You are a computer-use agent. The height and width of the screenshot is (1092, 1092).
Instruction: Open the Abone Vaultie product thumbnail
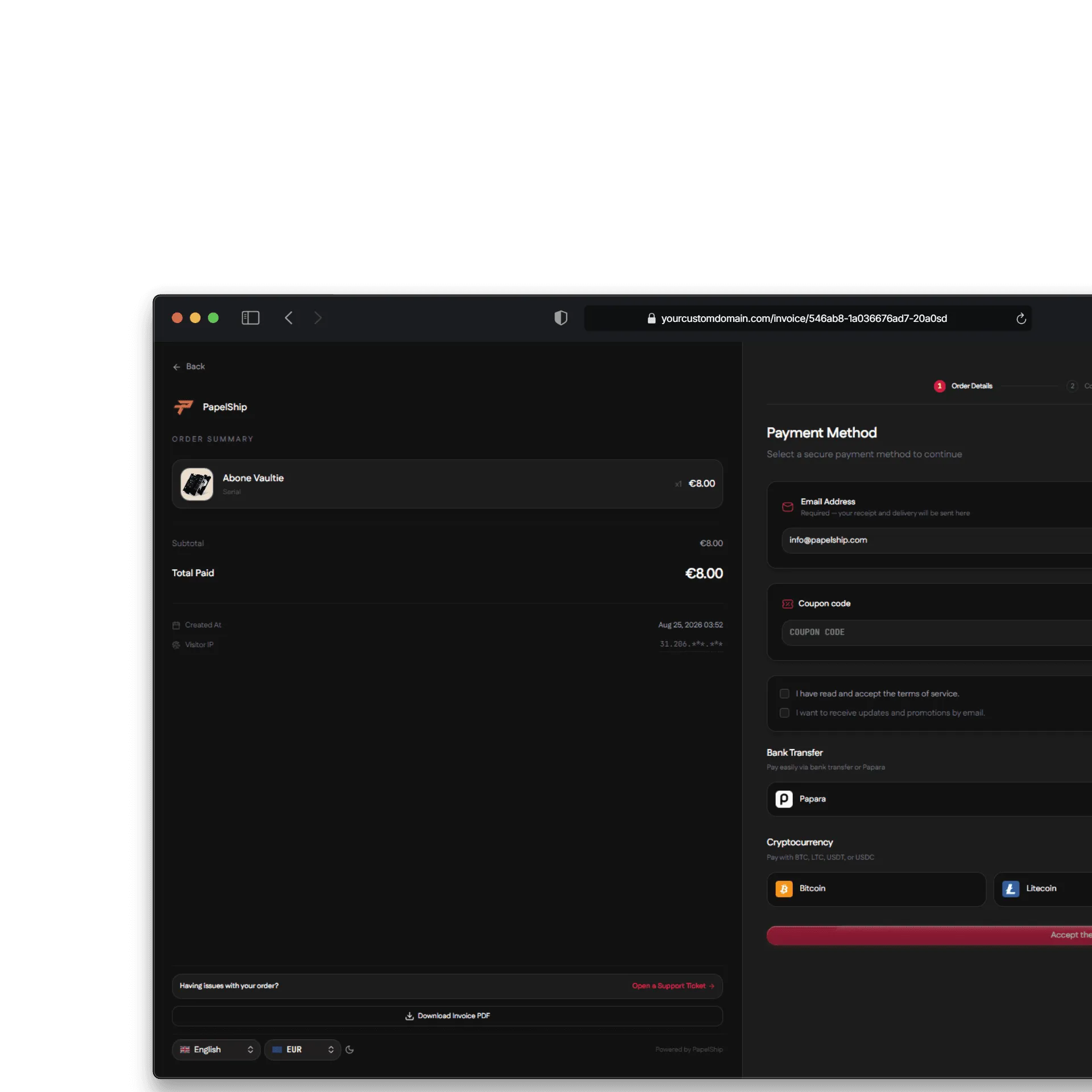point(197,484)
